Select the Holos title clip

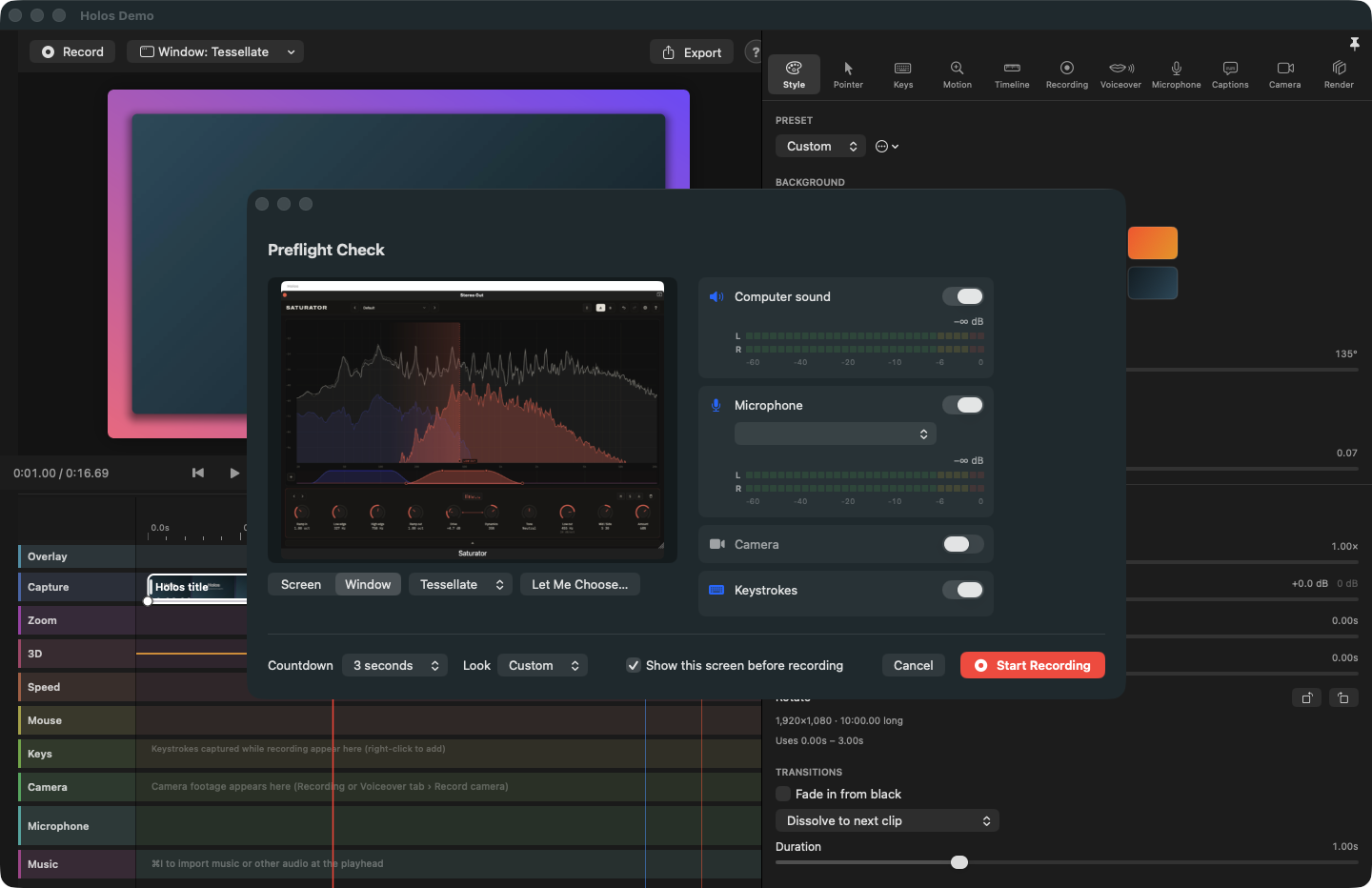coord(197,588)
